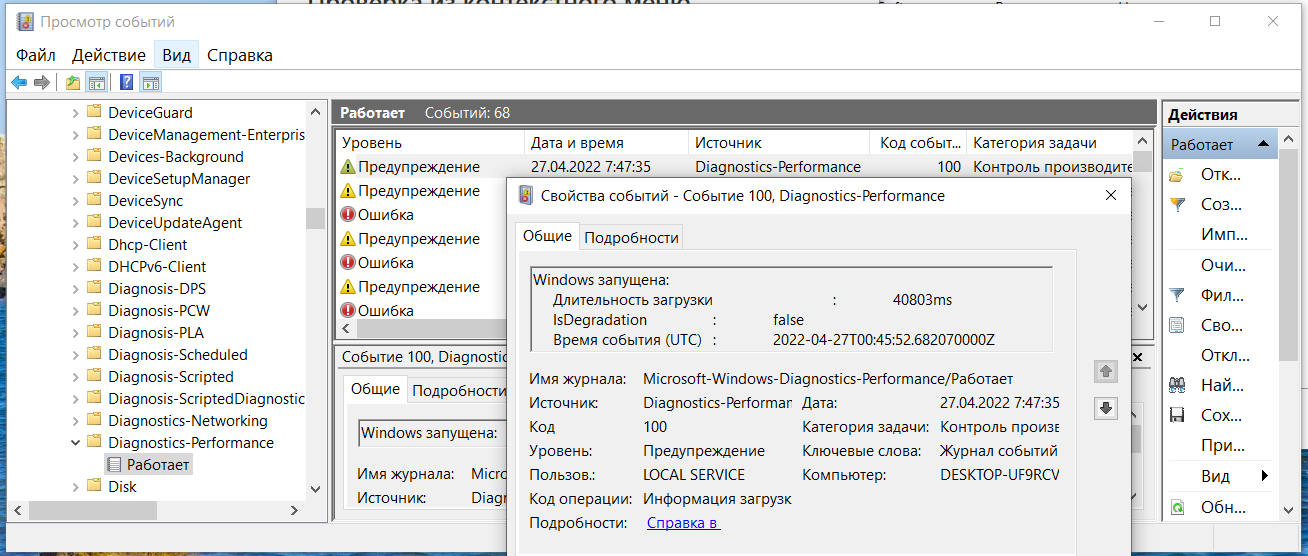Expand the Diagnosis-Scripted tree node
Viewport: 1308px width, 556px height.
pyautogui.click(x=75, y=377)
